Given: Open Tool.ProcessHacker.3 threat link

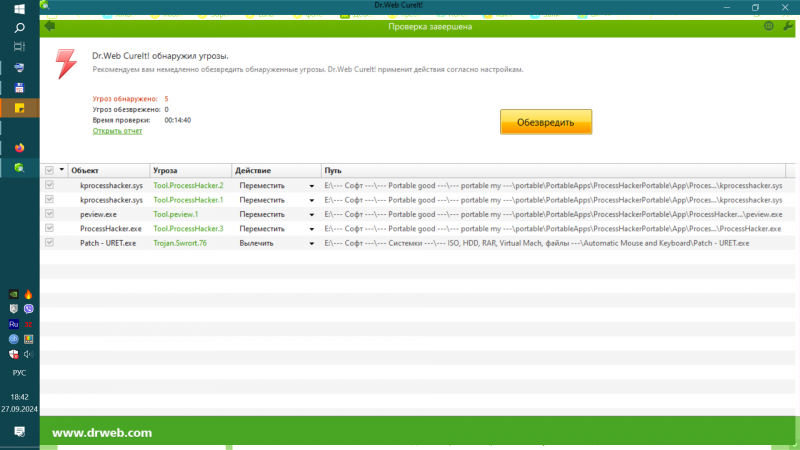Looking at the screenshot, I should [x=188, y=229].
